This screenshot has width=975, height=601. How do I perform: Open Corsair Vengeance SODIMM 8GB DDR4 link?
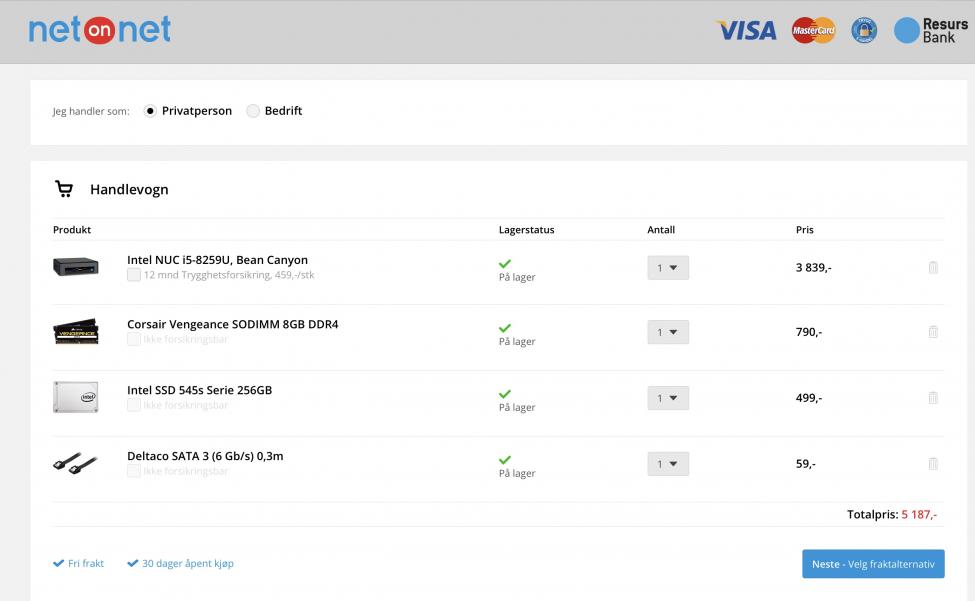pyautogui.click(x=233, y=324)
